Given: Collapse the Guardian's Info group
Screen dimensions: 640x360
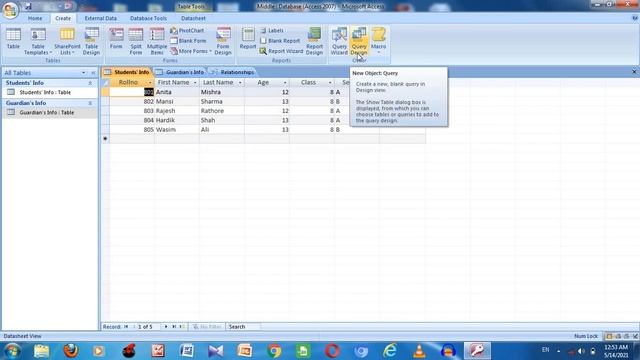Looking at the screenshot, I should [x=90, y=103].
